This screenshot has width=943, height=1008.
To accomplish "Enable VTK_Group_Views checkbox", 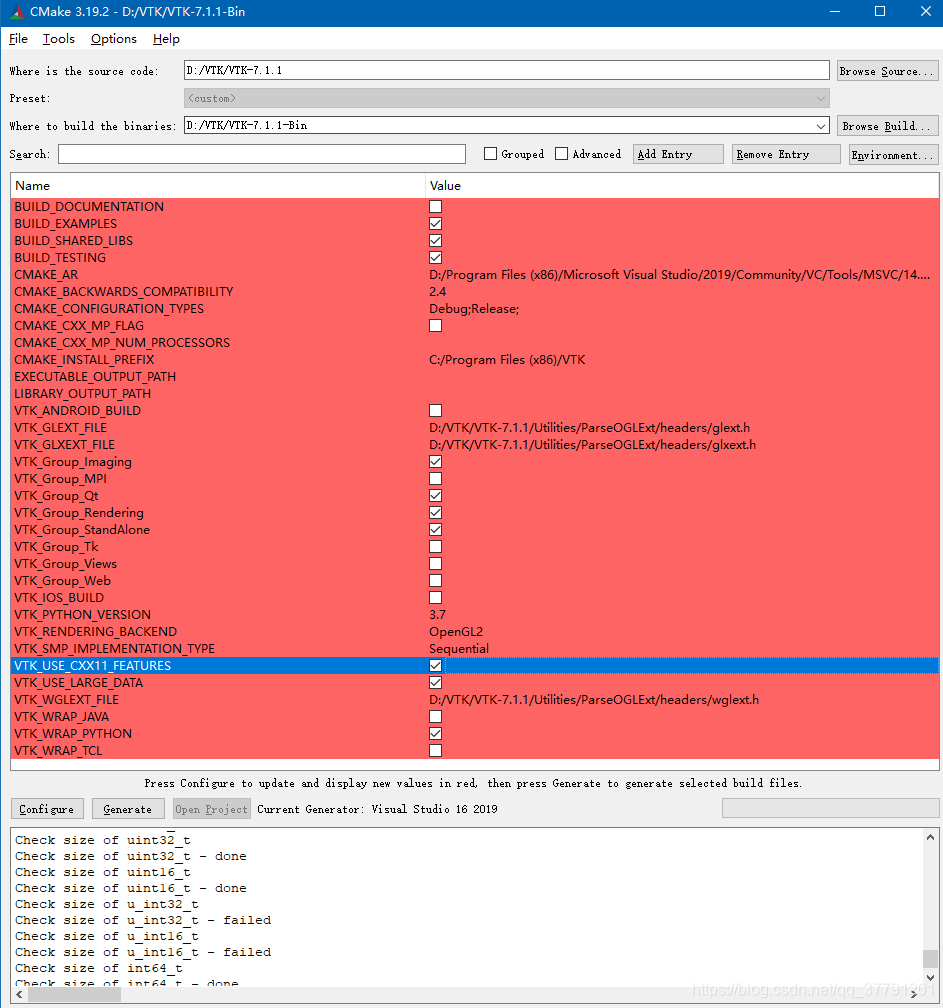I will (436, 564).
